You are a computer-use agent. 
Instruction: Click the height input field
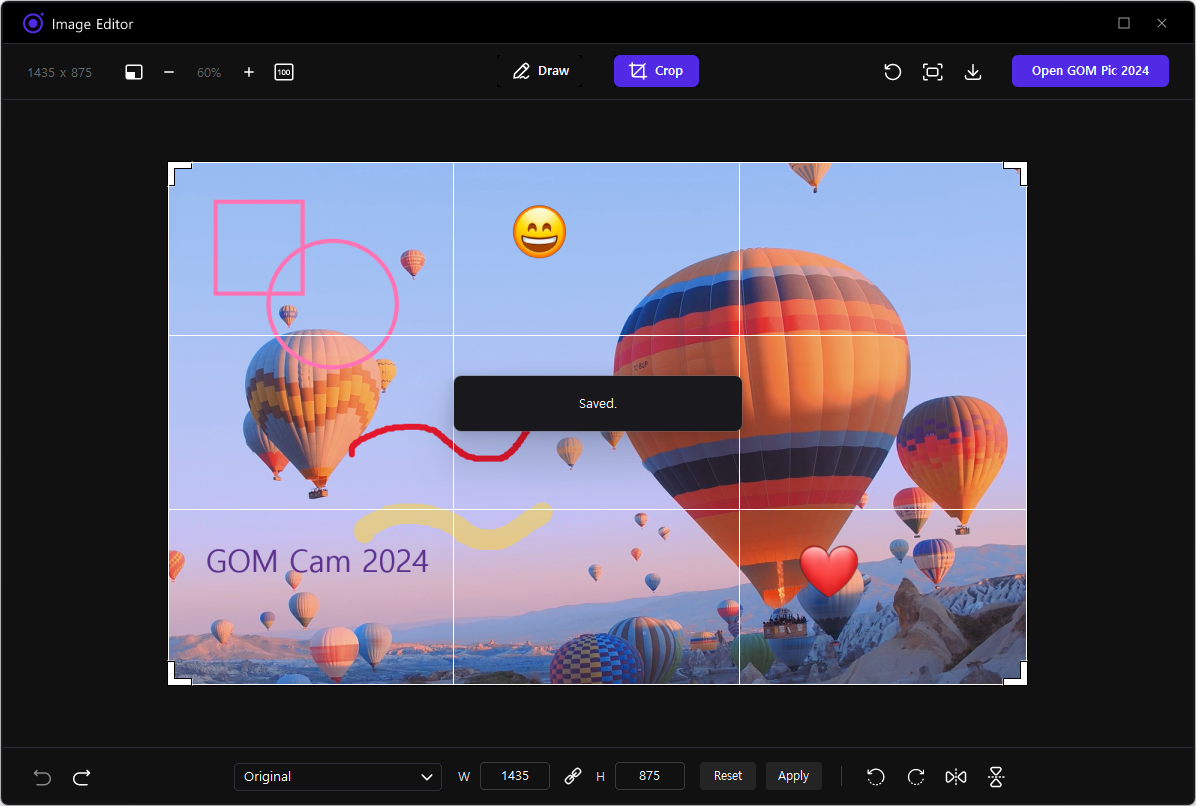pos(650,776)
